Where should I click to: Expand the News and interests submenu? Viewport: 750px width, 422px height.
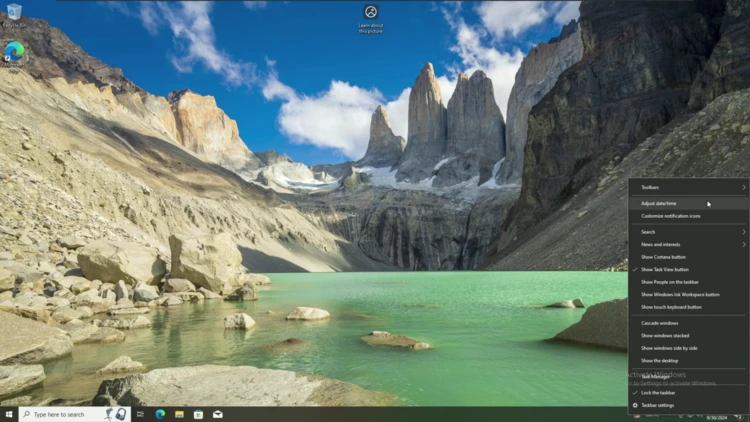(x=688, y=244)
